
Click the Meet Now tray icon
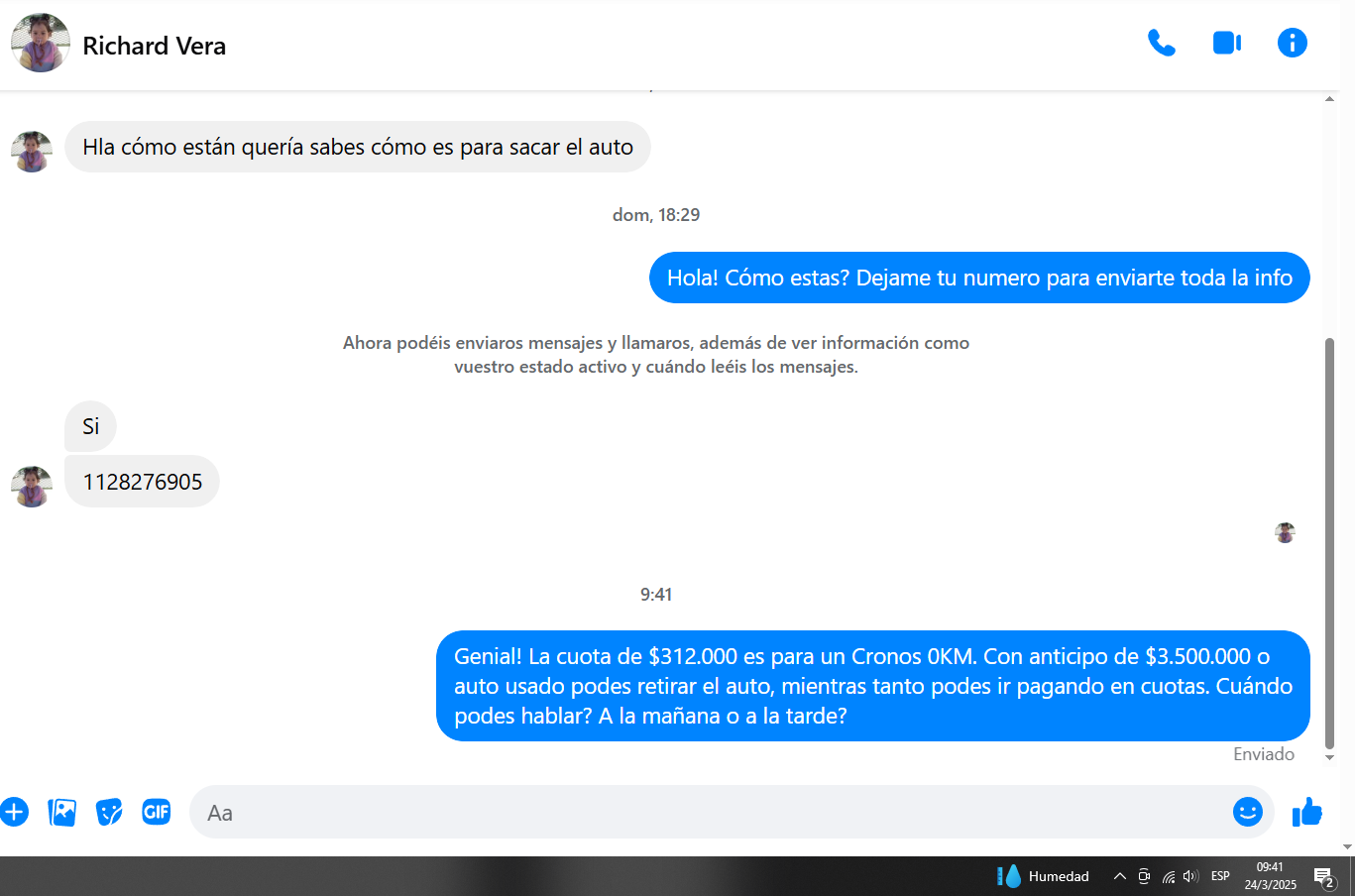[x=1144, y=876]
